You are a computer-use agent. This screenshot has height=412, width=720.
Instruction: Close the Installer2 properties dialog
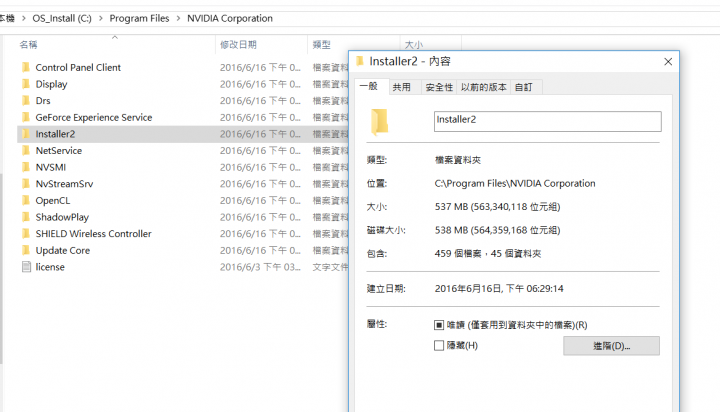coord(668,62)
